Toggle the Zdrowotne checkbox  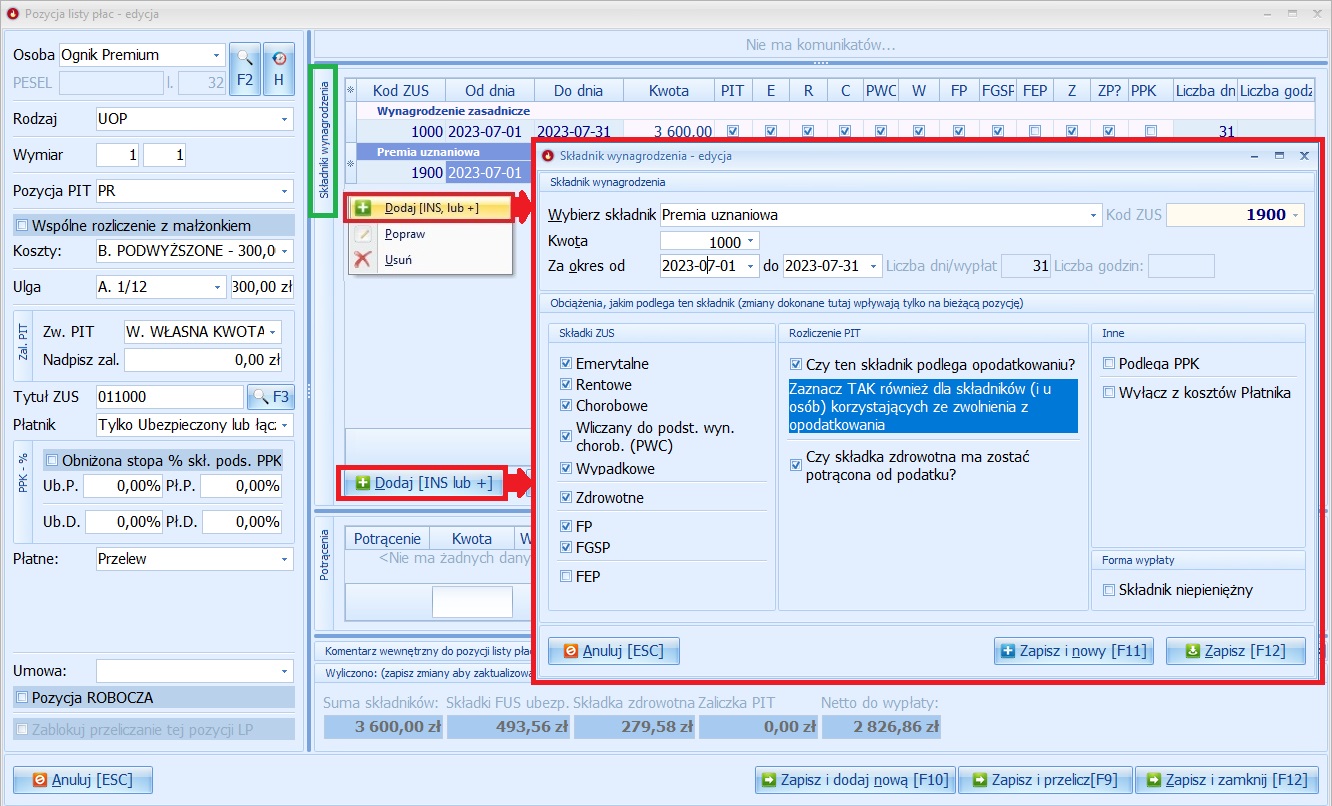point(566,497)
